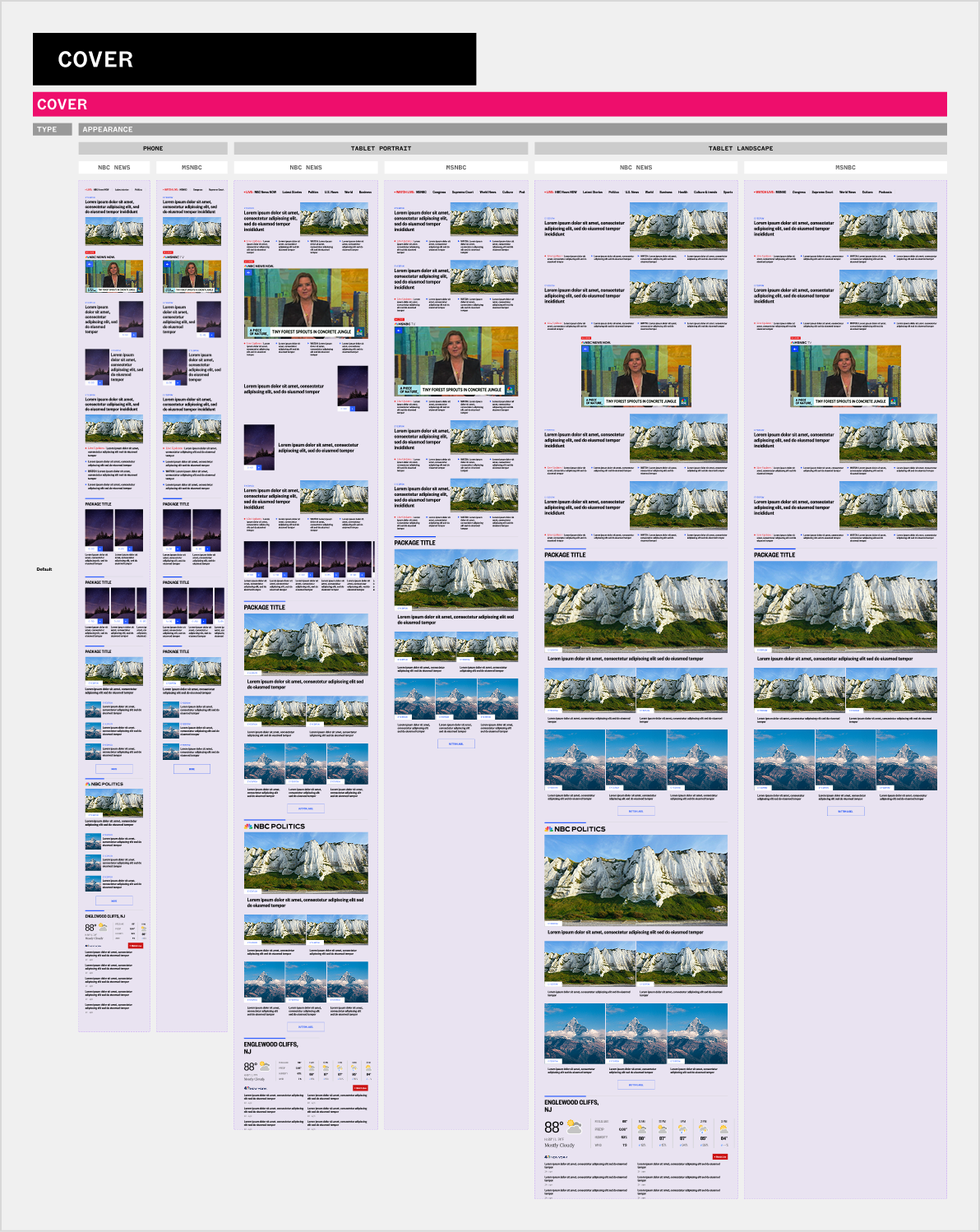Click the outlined button above ENGLEWOOD CLIFFS in tablet portrait
This screenshot has height=1232, width=980.
pos(306,1026)
